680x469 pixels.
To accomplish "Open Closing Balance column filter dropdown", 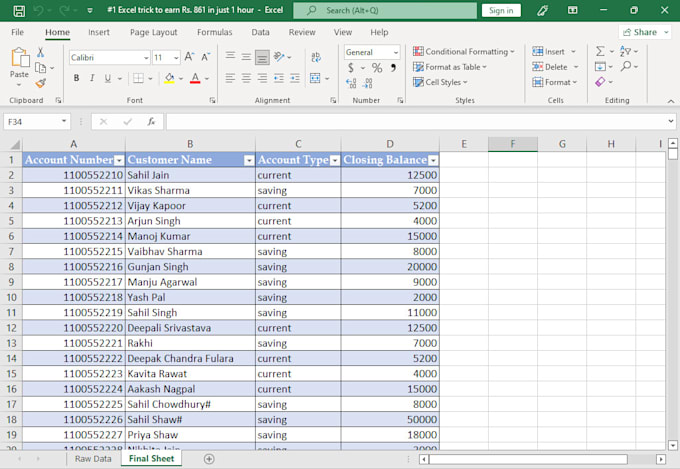I will click(x=433, y=161).
